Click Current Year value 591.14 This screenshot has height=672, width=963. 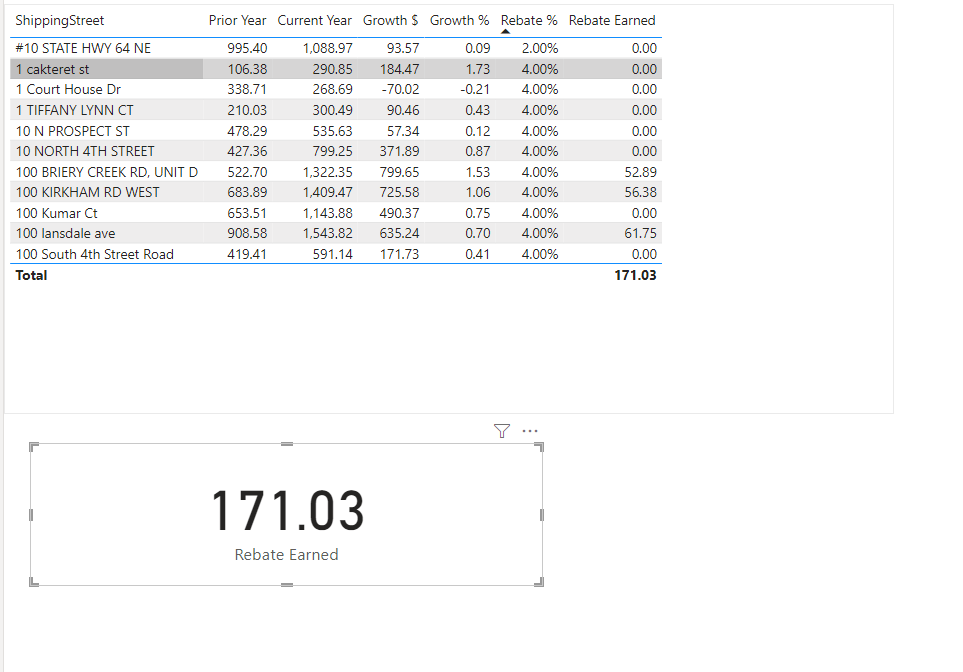(332, 254)
